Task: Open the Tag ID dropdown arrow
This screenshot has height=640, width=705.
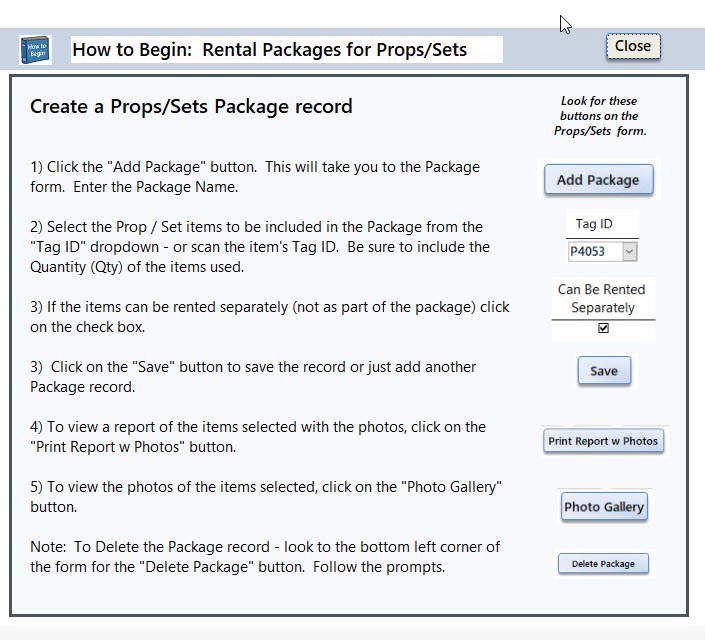Action: pos(629,251)
